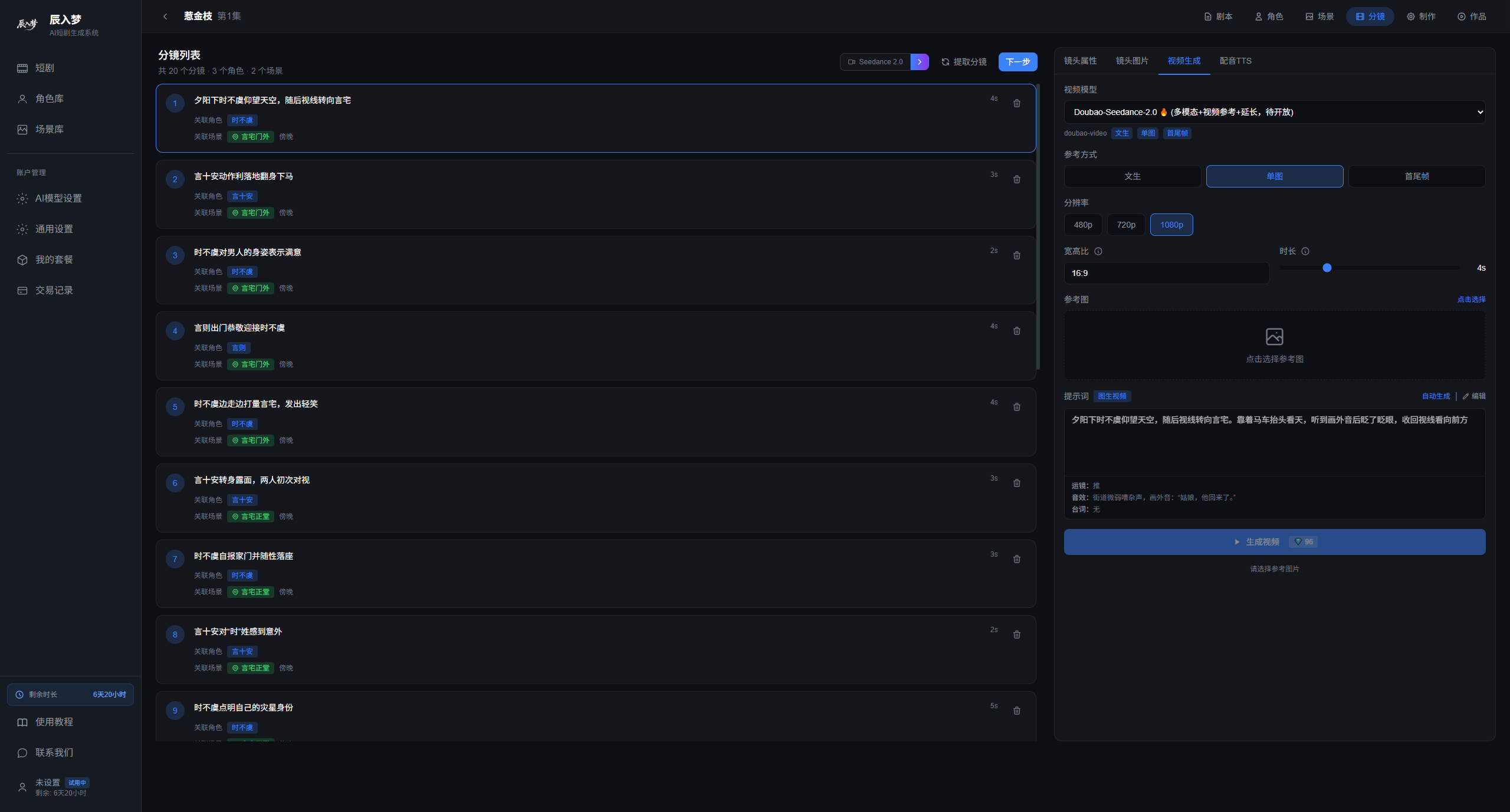
Task: Click the 言宅正堂 scene tag in shot 6
Action: (x=251, y=517)
